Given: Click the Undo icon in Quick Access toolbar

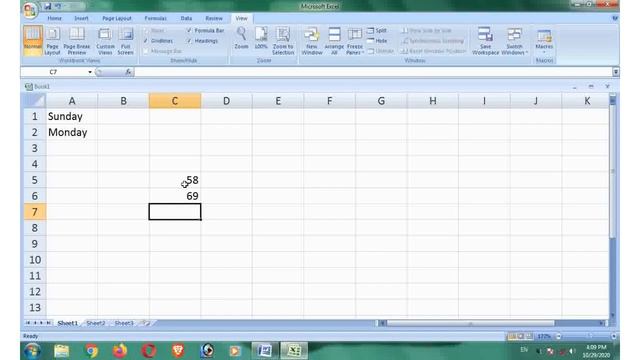Looking at the screenshot, I should point(58,6).
